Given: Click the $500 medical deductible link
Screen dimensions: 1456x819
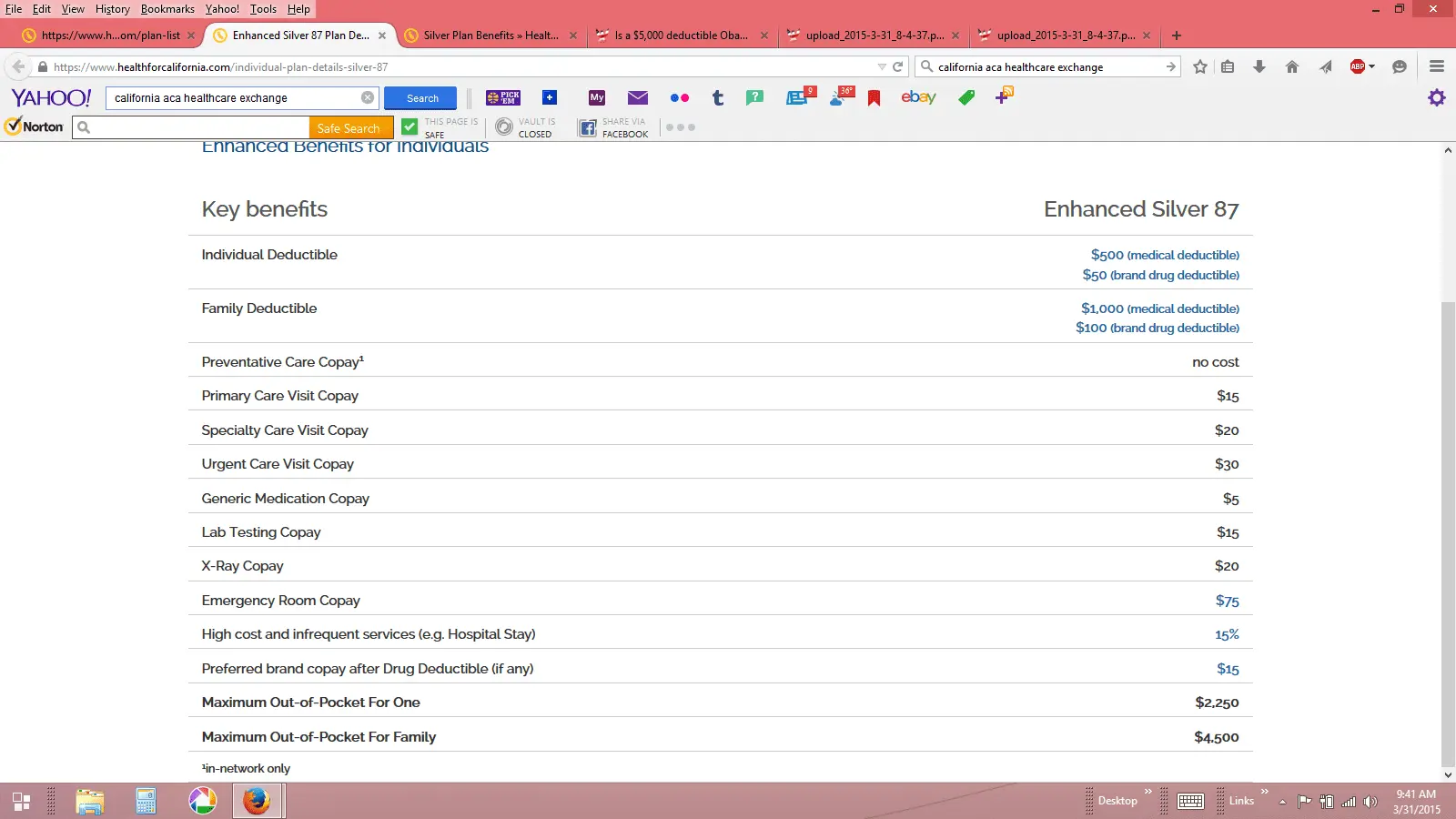Looking at the screenshot, I should click(1165, 255).
